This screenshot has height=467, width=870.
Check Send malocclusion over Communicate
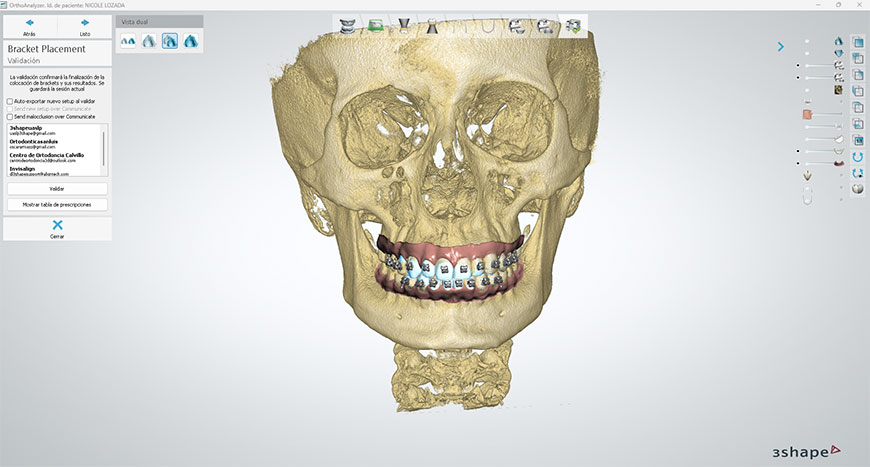point(9,116)
